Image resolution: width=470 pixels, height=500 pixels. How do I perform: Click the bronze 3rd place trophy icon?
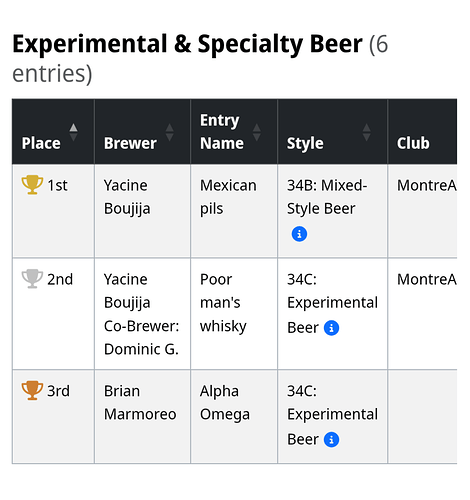point(32,390)
